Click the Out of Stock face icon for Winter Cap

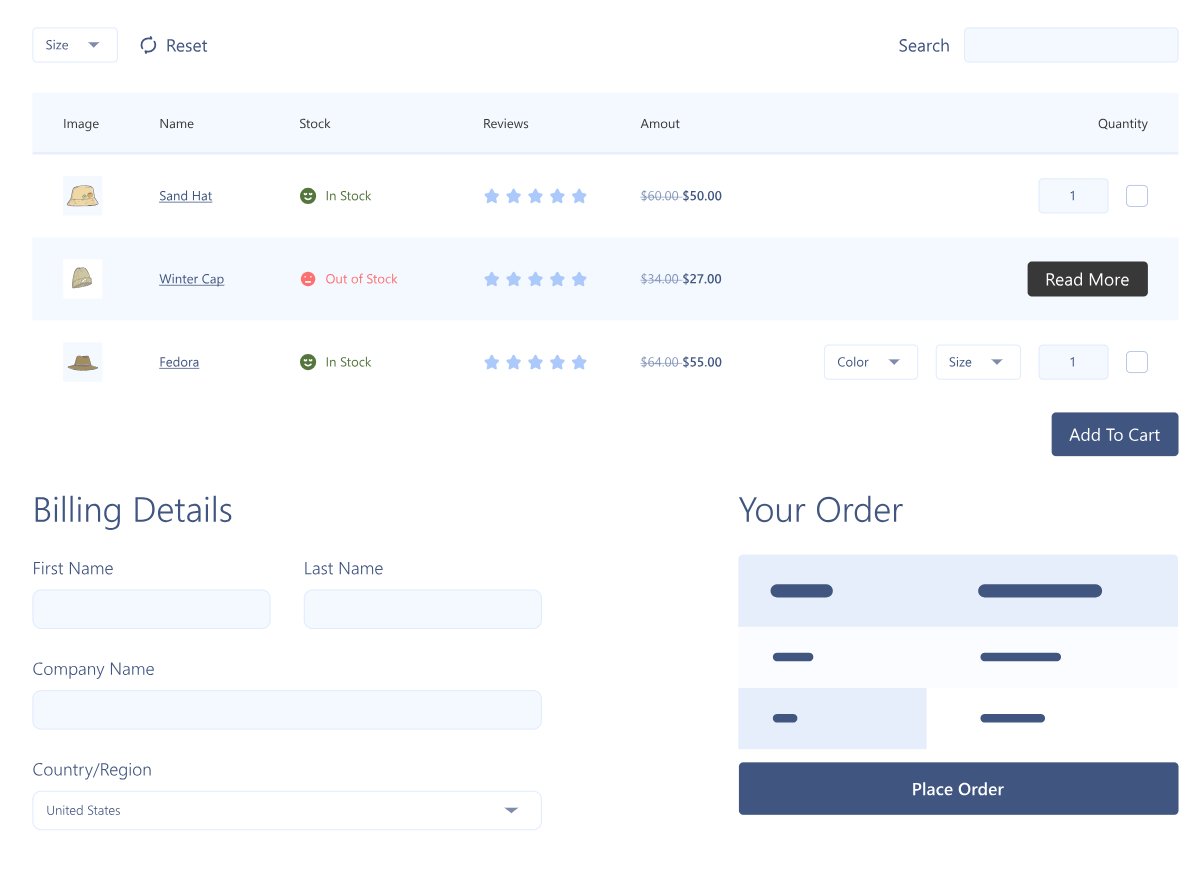click(x=308, y=279)
